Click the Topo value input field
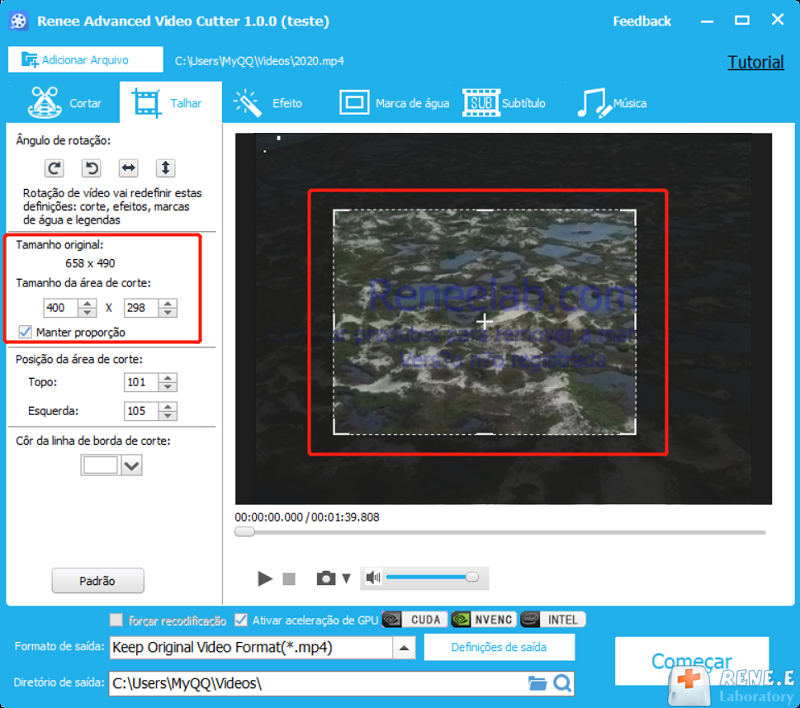This screenshot has width=800, height=708. [142, 382]
